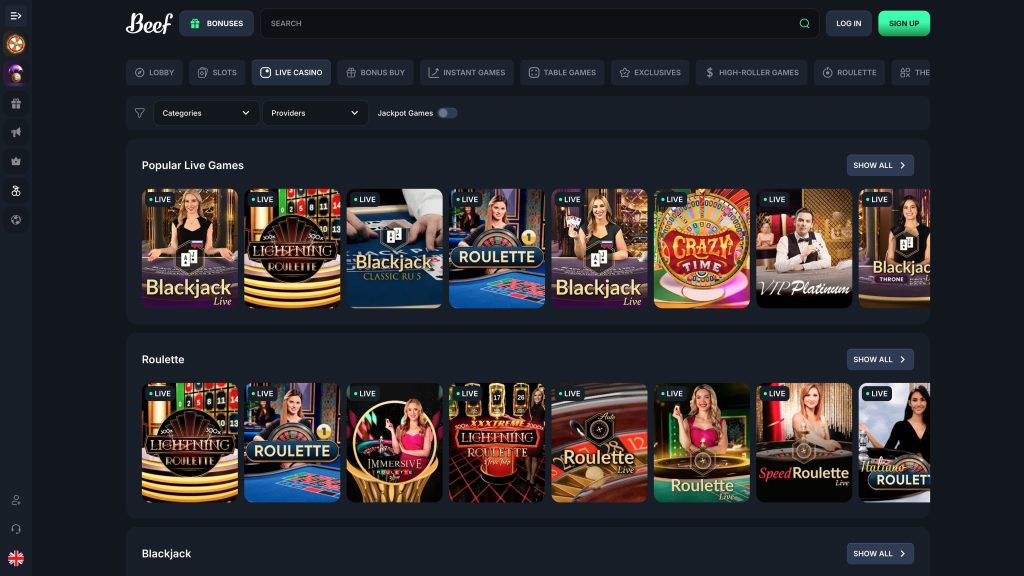The image size is (1024, 576).
Task: Open Lightning Roulette in Popular Live Games
Action: pyautogui.click(x=292, y=248)
